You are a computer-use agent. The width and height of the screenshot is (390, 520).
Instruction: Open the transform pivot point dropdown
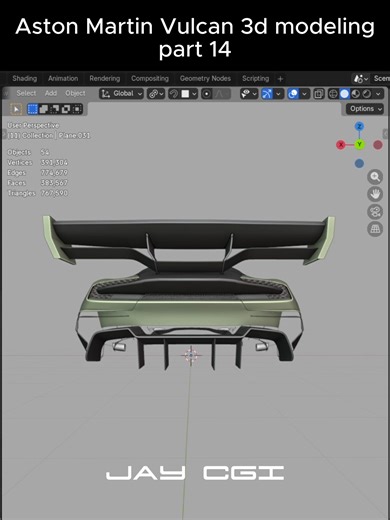click(x=156, y=94)
